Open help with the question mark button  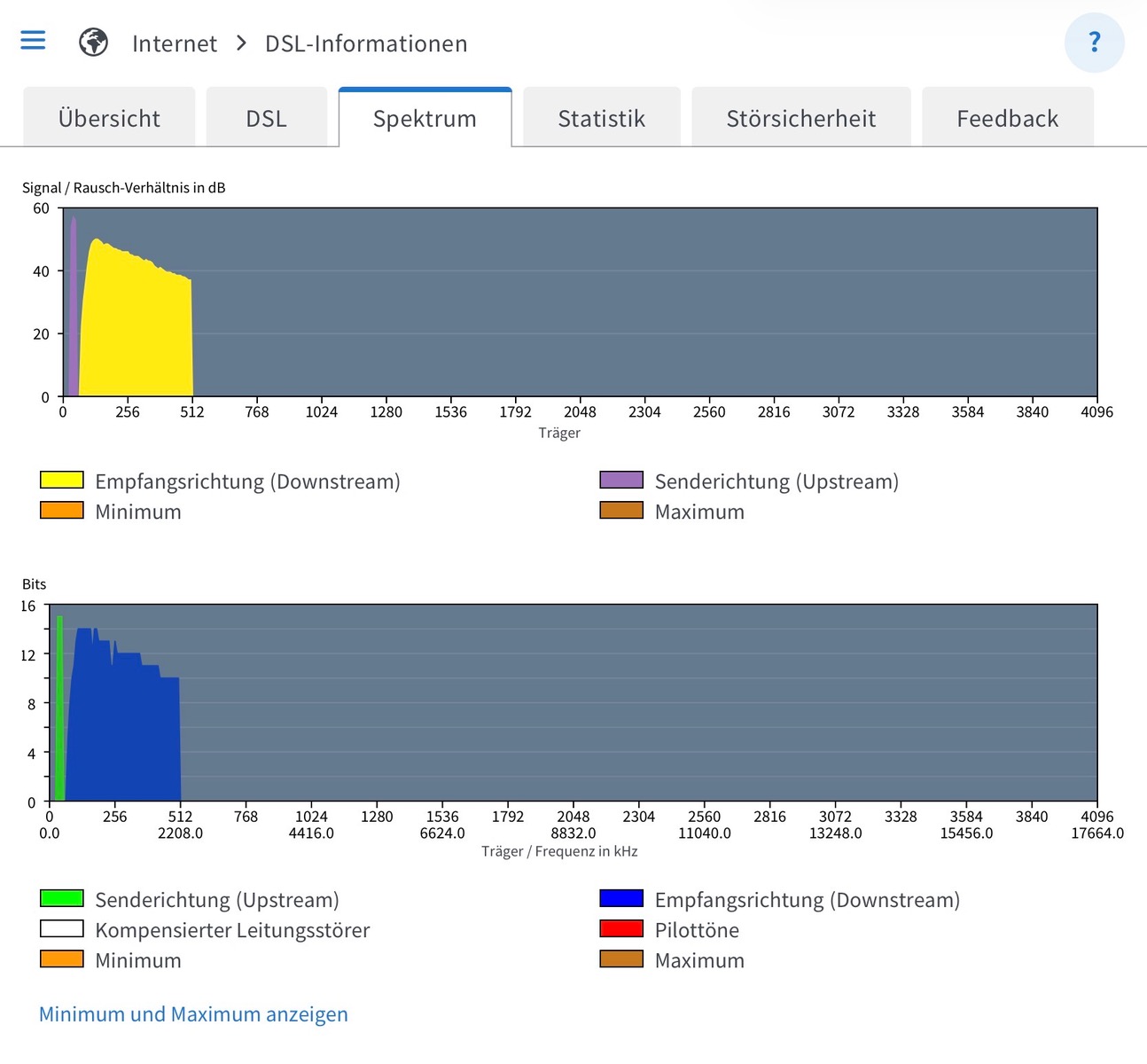(1094, 43)
